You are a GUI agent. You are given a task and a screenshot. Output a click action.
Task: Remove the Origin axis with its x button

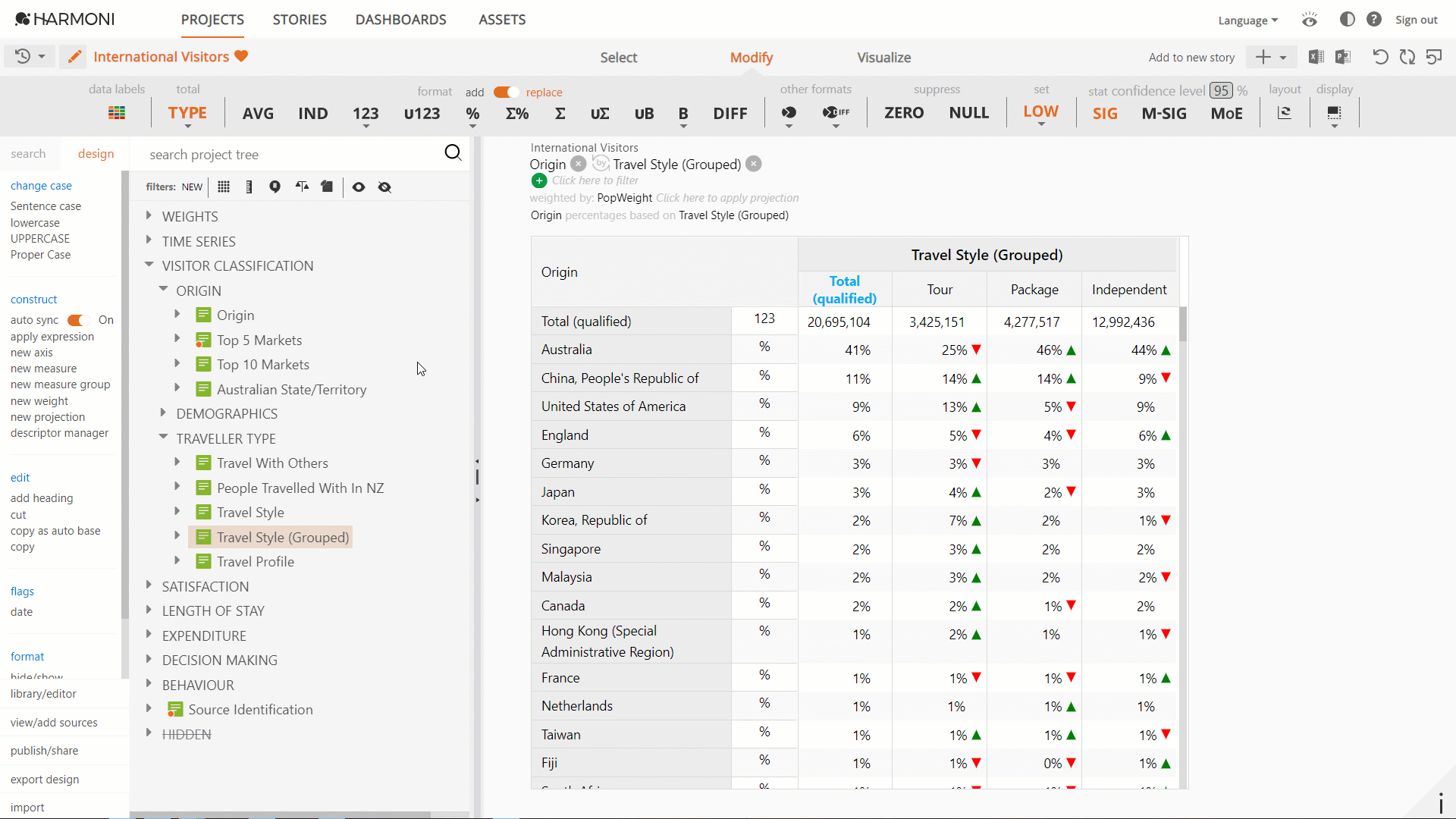pos(579,164)
